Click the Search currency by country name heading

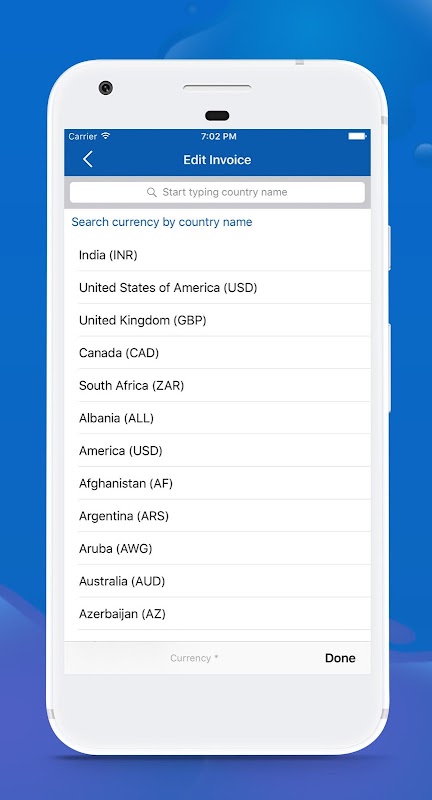point(162,222)
